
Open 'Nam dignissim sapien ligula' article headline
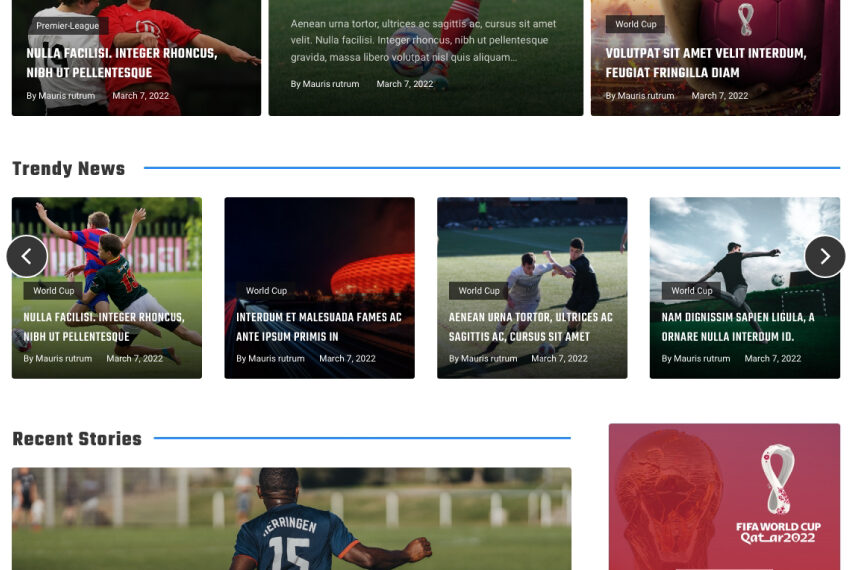pos(737,327)
